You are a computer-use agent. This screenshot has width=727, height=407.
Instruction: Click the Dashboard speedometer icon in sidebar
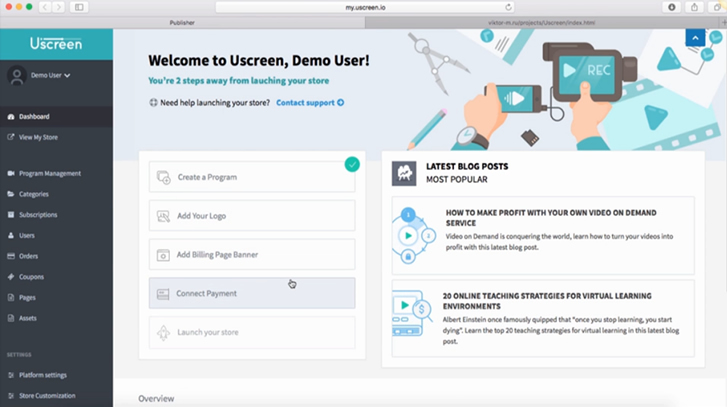tap(11, 117)
